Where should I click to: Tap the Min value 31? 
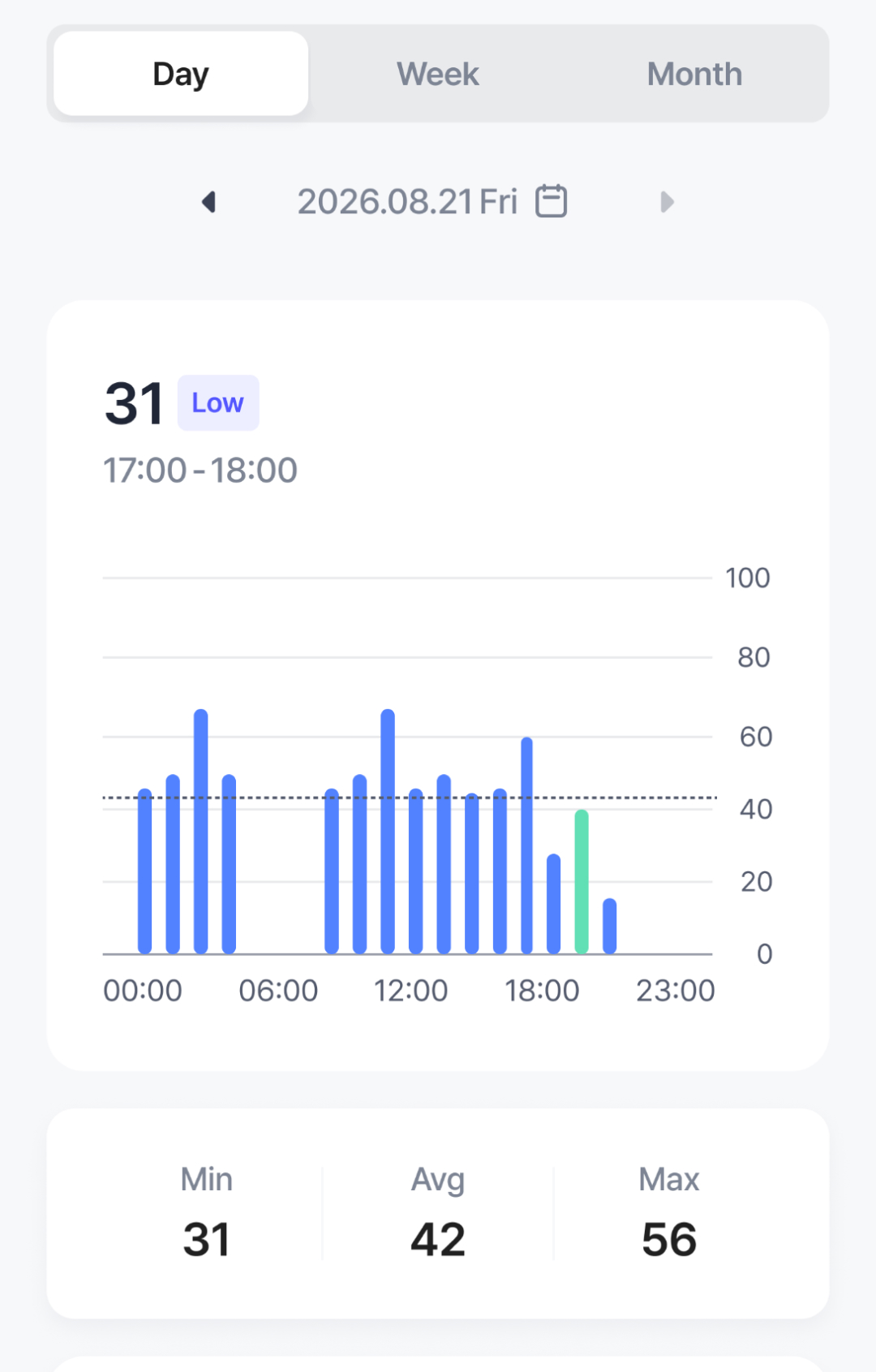[x=207, y=1239]
